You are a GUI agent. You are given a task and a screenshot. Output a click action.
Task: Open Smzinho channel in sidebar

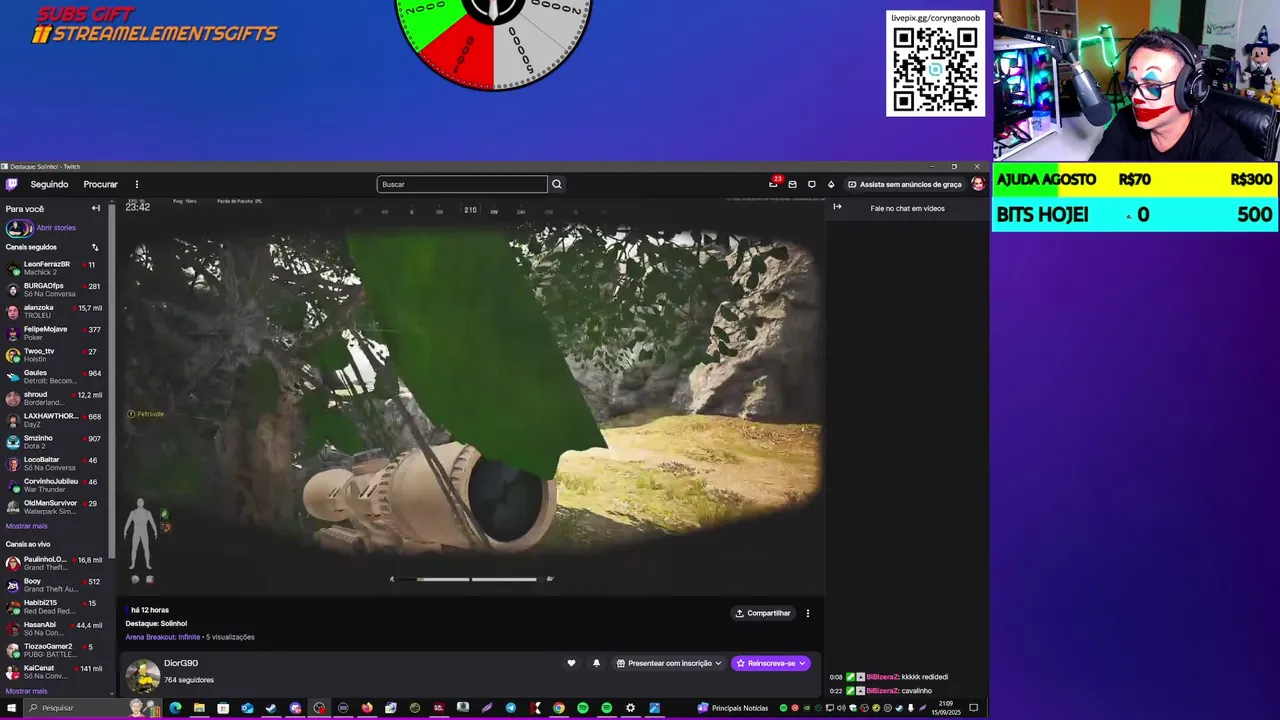pos(56,442)
